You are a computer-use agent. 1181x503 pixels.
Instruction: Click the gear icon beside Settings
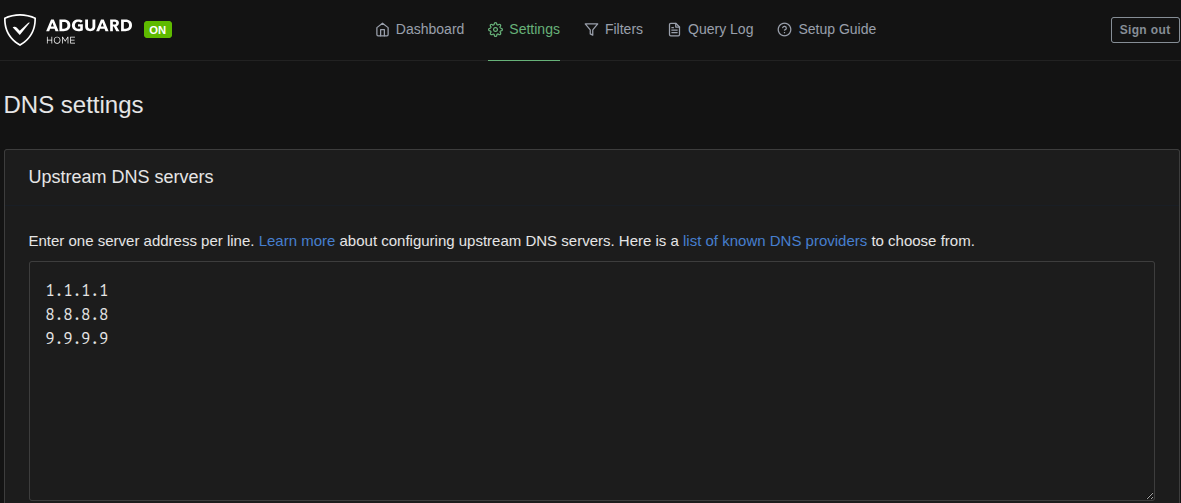[x=495, y=30]
